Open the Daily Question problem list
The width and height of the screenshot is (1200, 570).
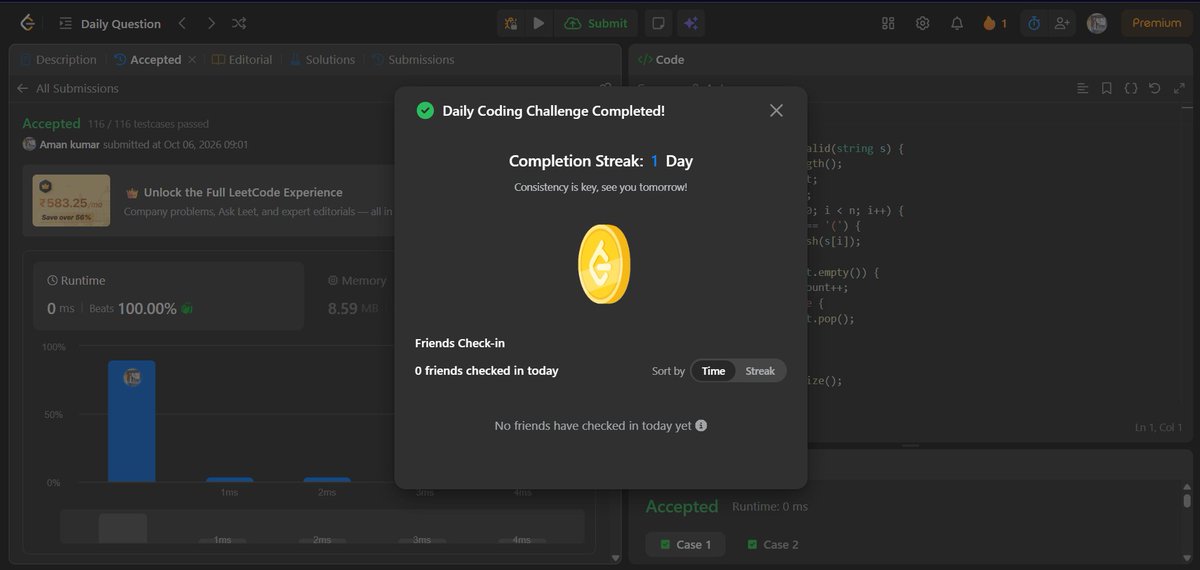[x=110, y=23]
